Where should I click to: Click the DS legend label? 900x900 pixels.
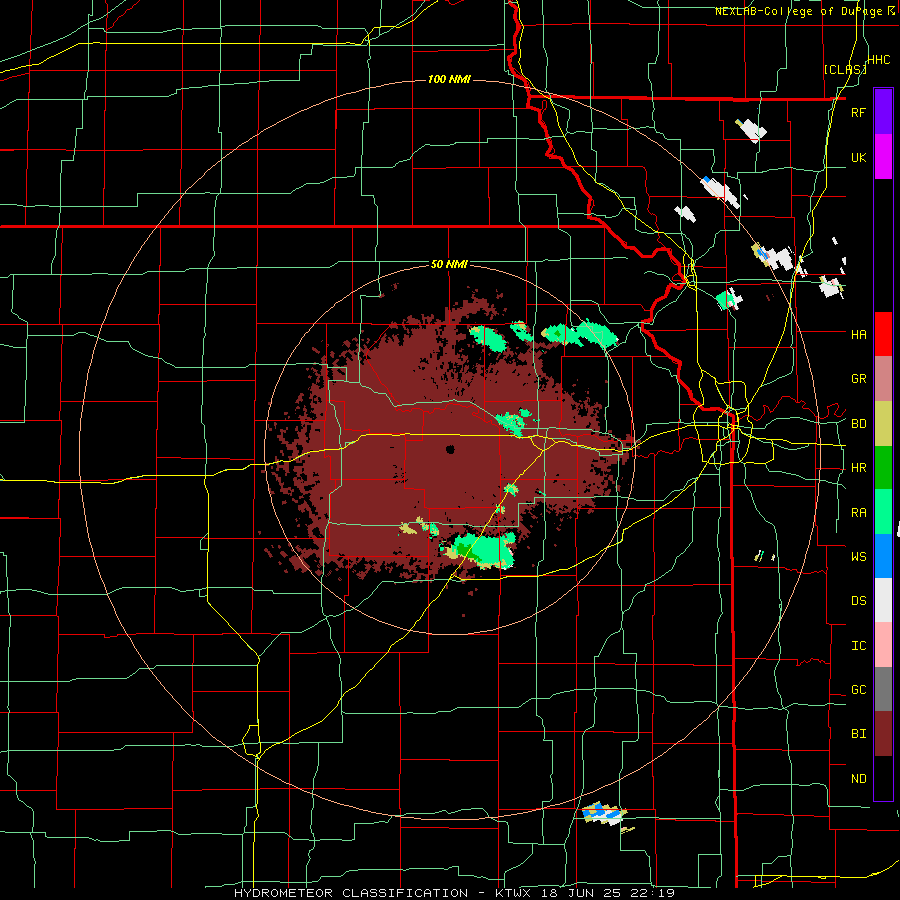(858, 601)
